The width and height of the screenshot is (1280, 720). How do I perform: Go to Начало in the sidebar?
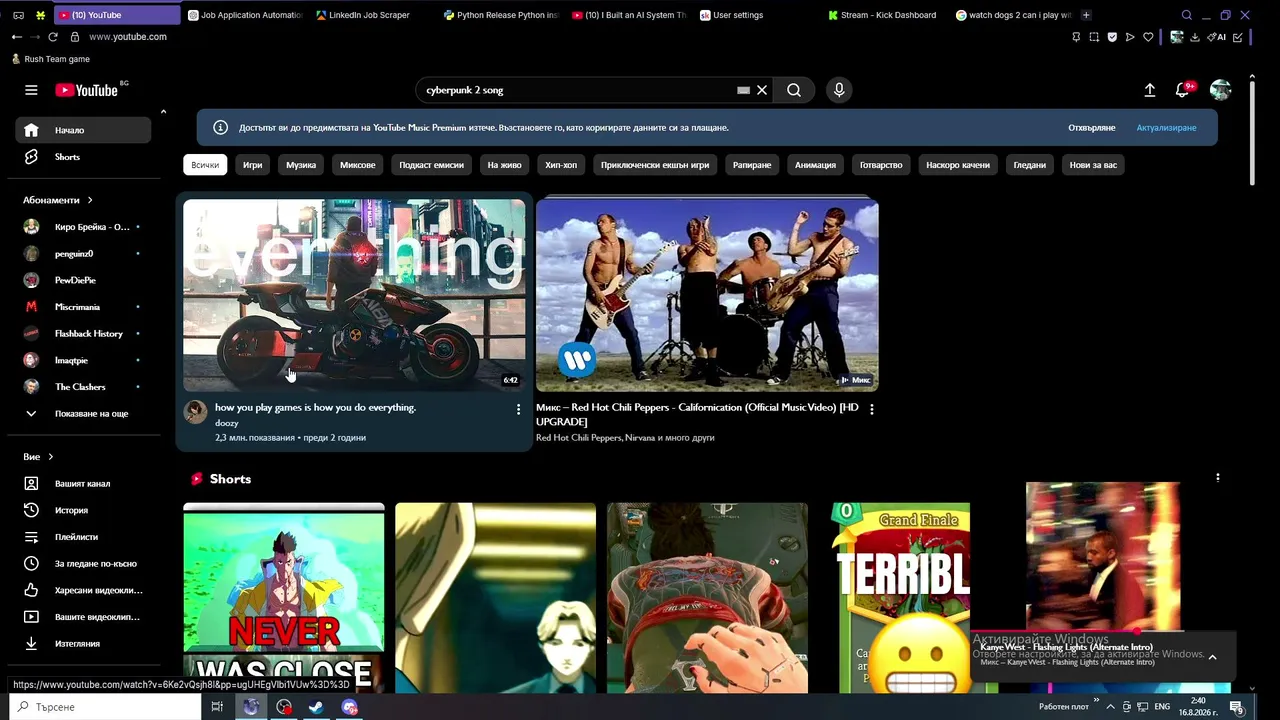pos(83,130)
